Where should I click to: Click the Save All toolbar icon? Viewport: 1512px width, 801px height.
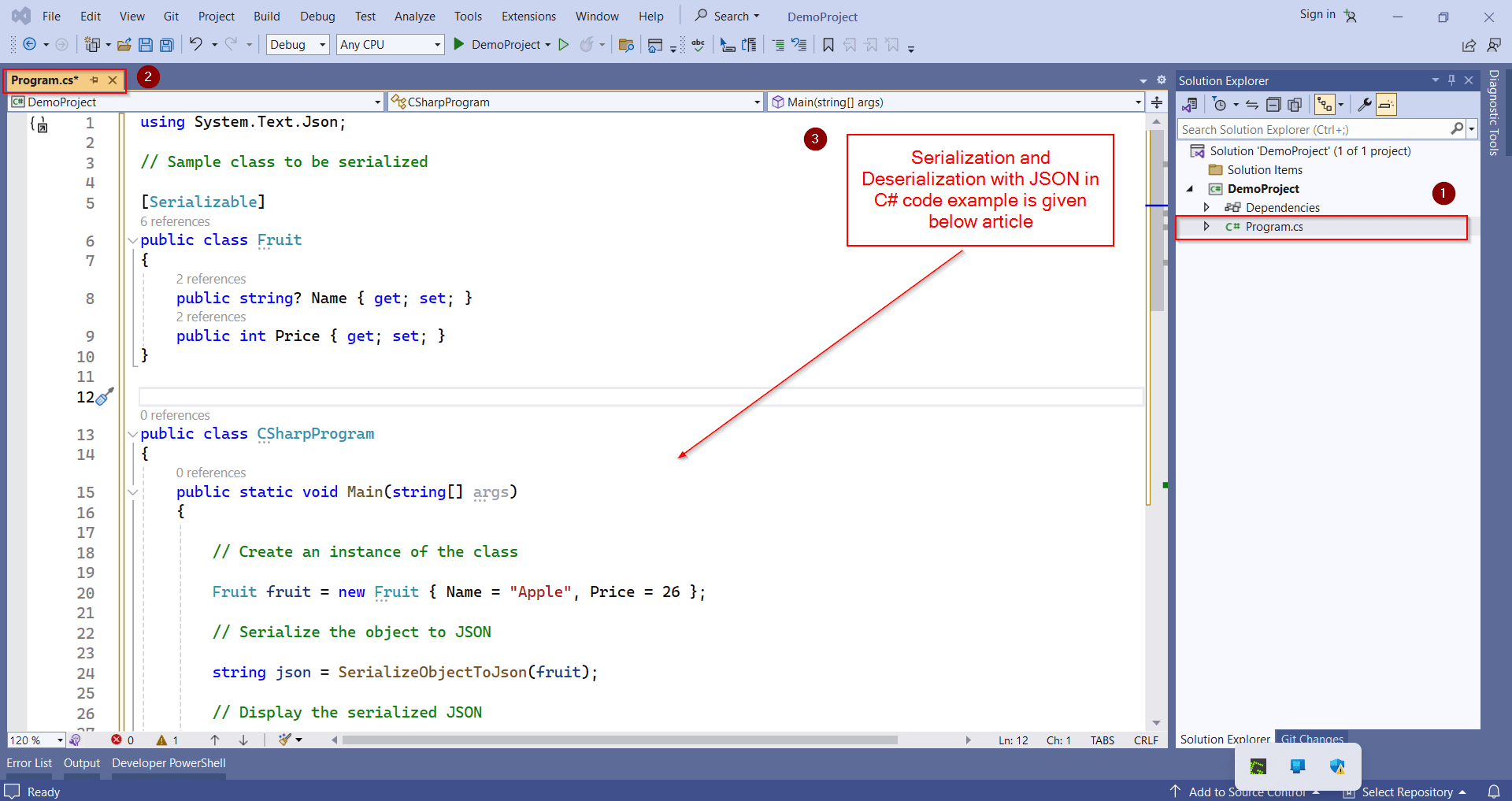coord(166,45)
